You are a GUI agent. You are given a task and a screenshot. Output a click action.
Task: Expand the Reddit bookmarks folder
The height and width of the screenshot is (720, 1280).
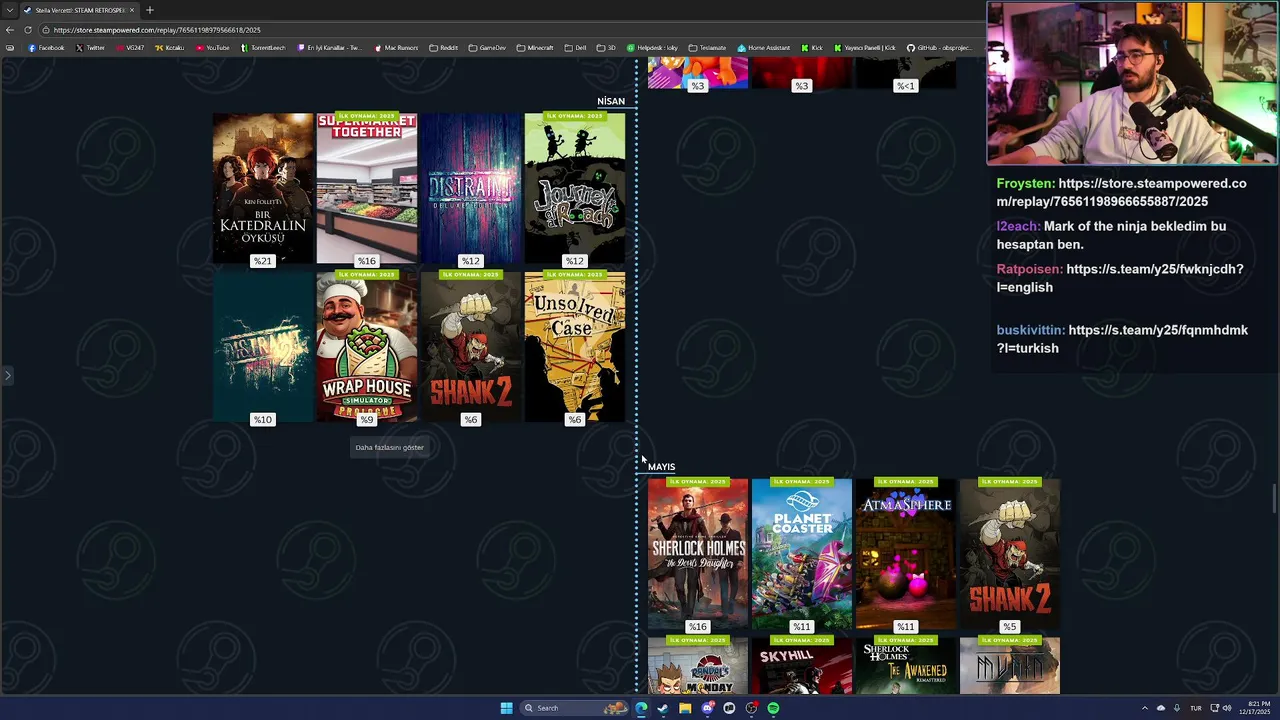tap(443, 48)
